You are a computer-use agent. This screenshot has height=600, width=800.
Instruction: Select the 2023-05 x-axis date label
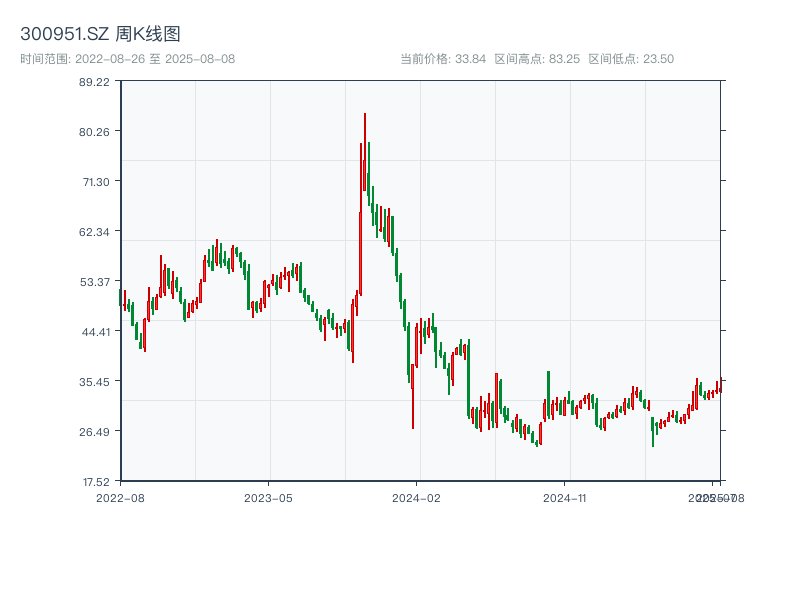coord(268,497)
